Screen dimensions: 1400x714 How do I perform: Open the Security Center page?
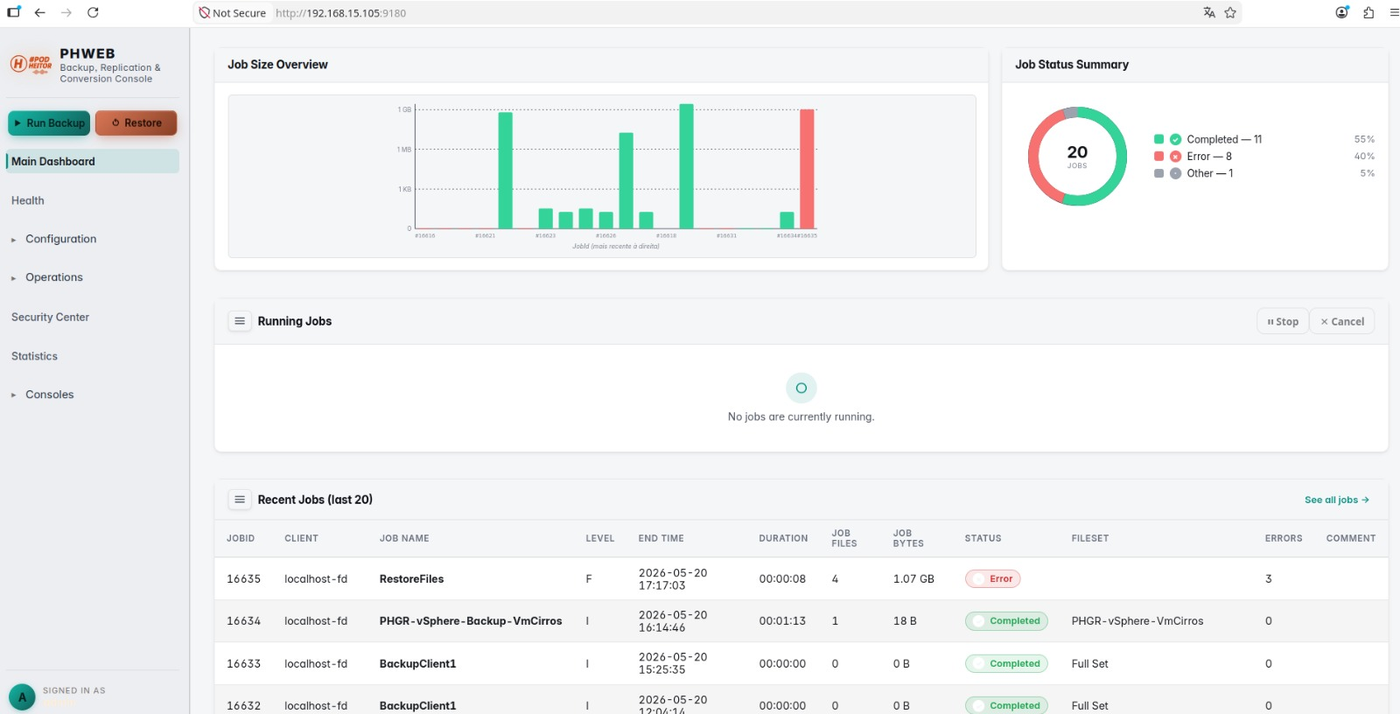[x=50, y=317]
